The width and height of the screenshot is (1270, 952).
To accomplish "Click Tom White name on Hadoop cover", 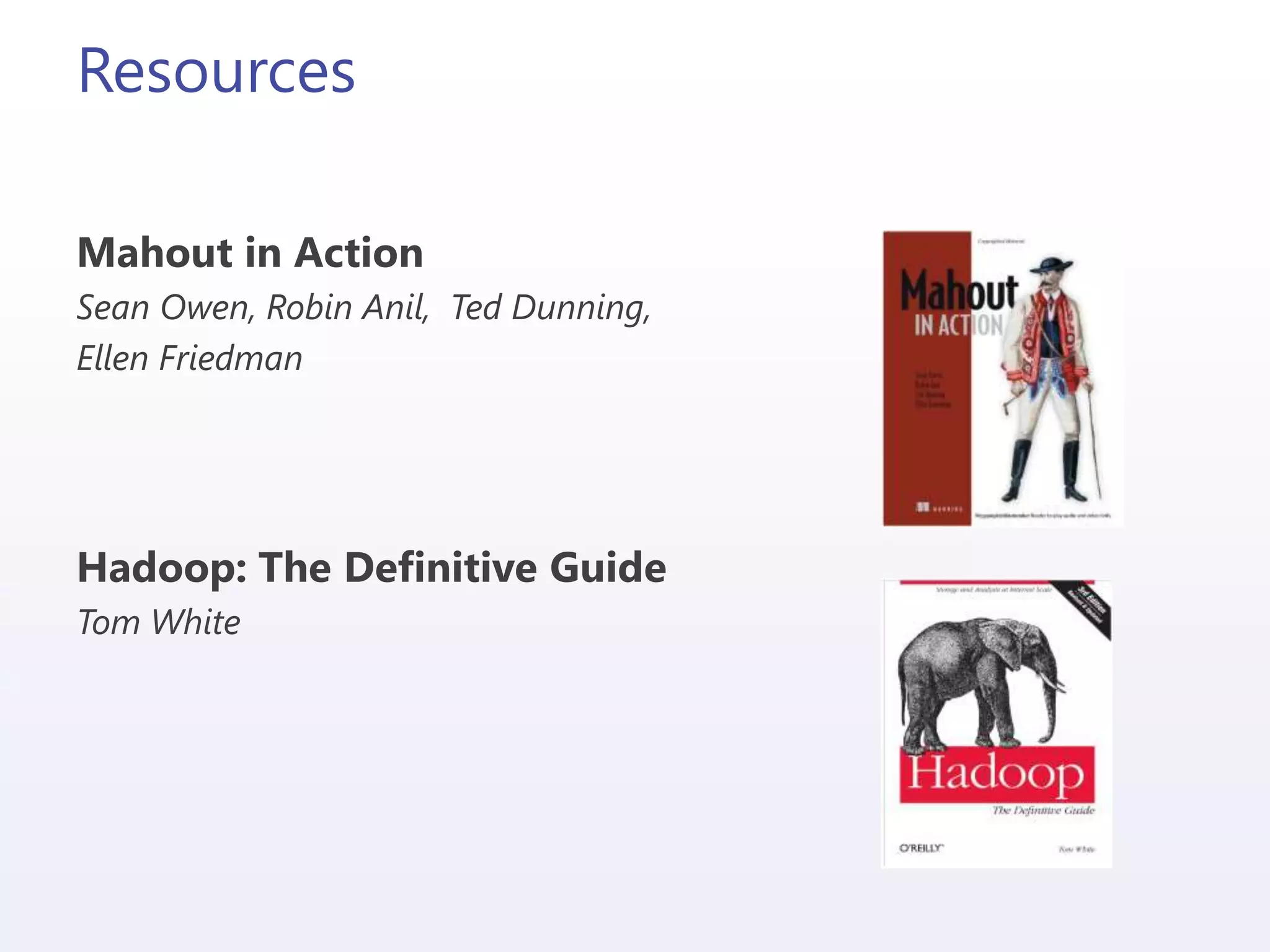I will tap(1077, 849).
